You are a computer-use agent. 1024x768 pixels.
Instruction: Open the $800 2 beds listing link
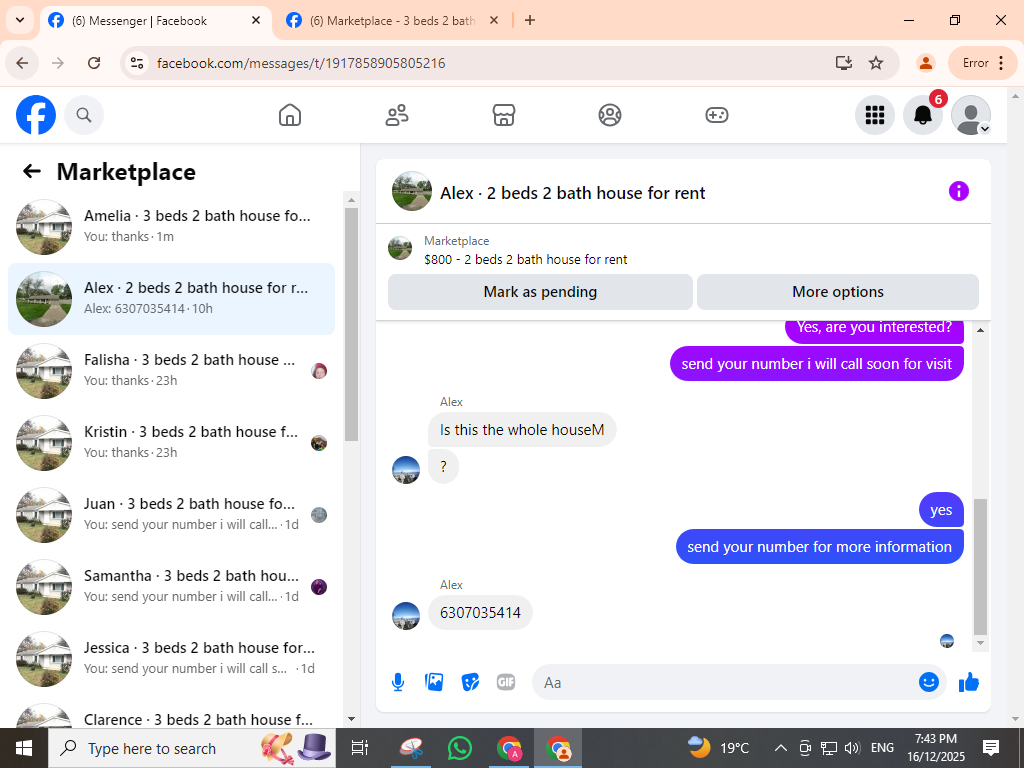[x=526, y=259]
